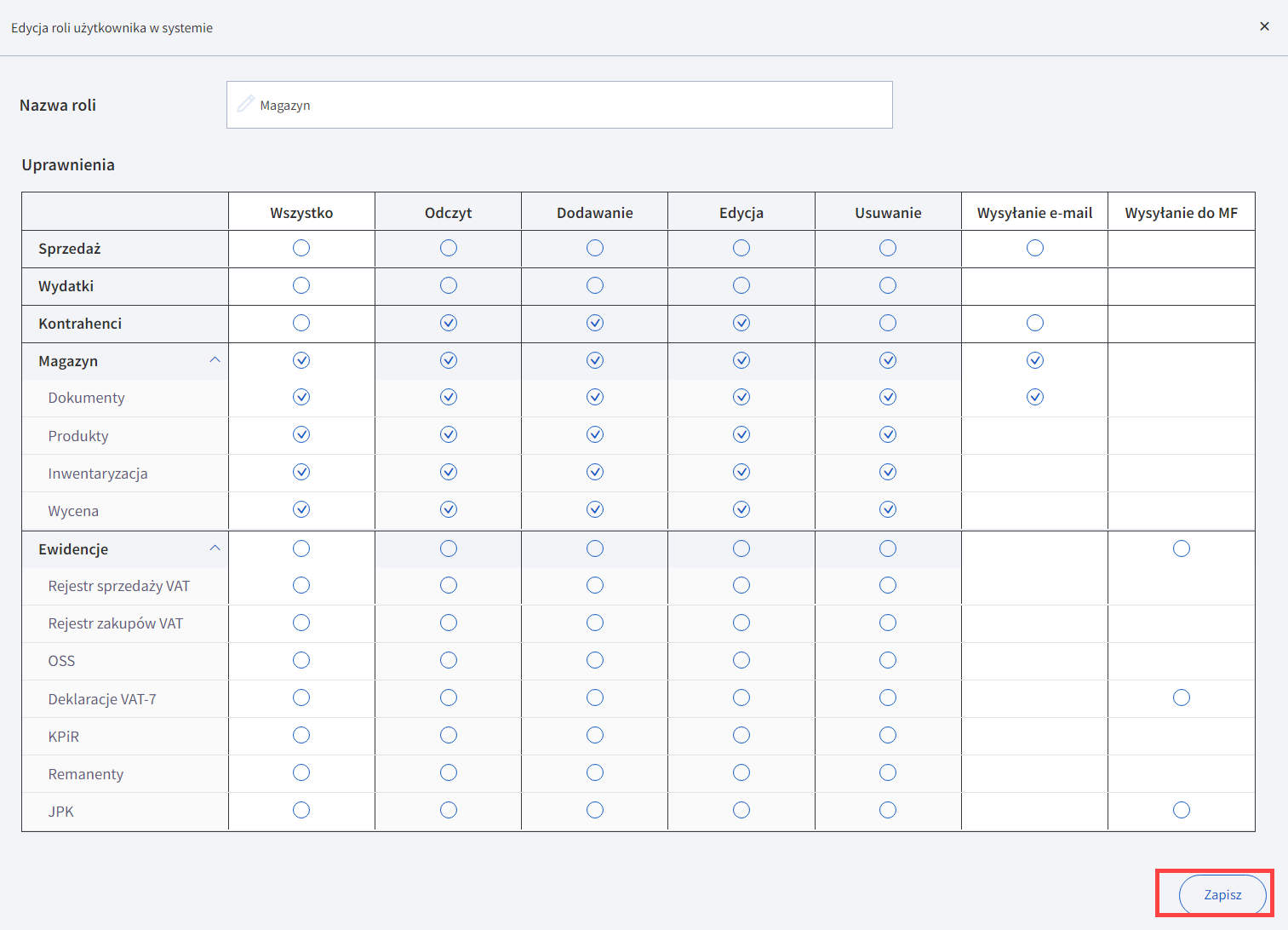
Task: Click the pencil icon in role name field
Action: tap(246, 104)
